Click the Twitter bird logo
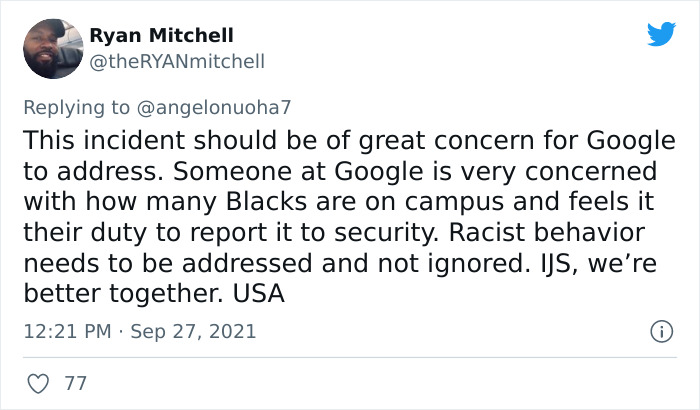Viewport: 700px width, 410px height. pyautogui.click(x=661, y=34)
